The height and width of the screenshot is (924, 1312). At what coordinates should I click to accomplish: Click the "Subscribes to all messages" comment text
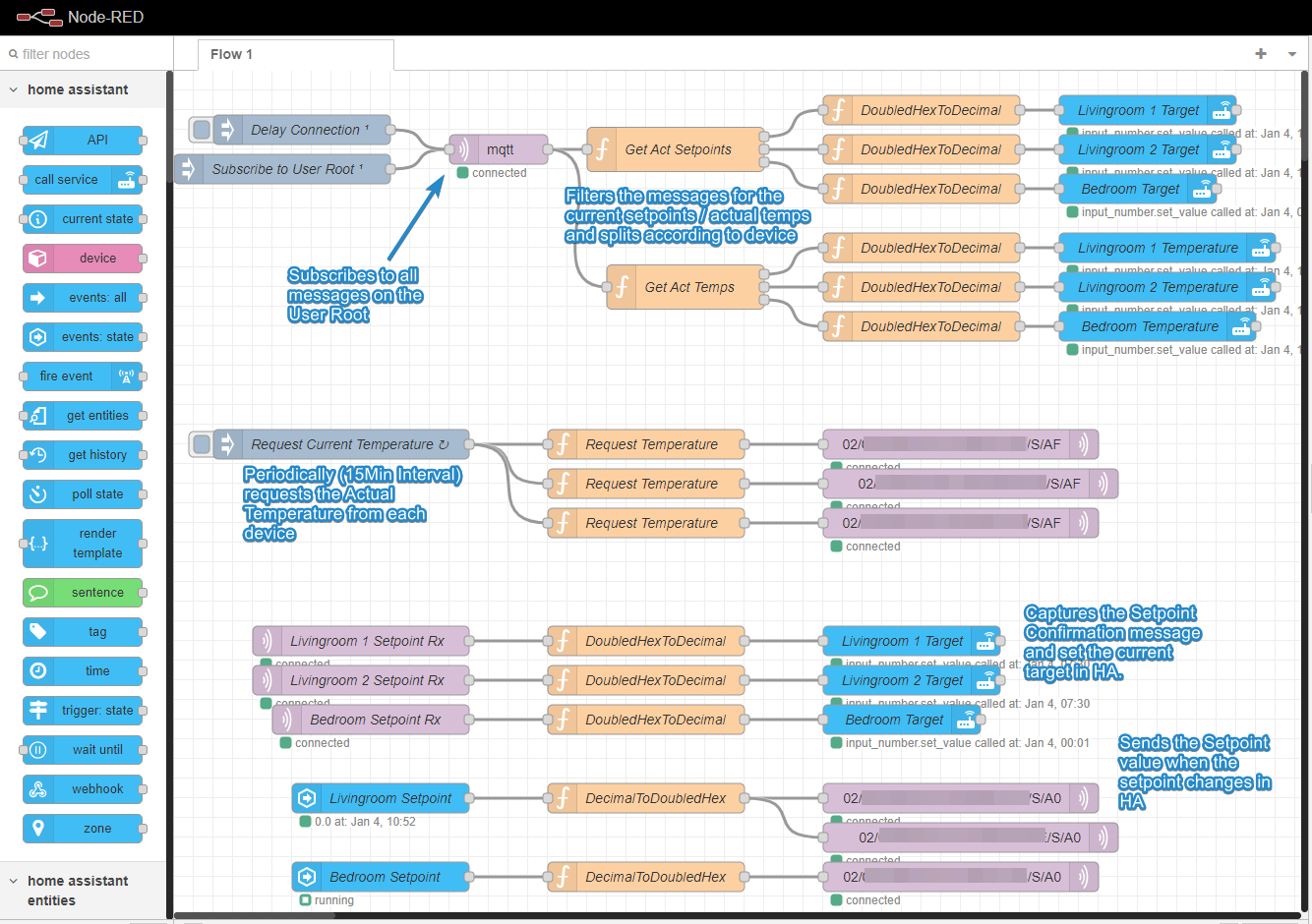[355, 295]
